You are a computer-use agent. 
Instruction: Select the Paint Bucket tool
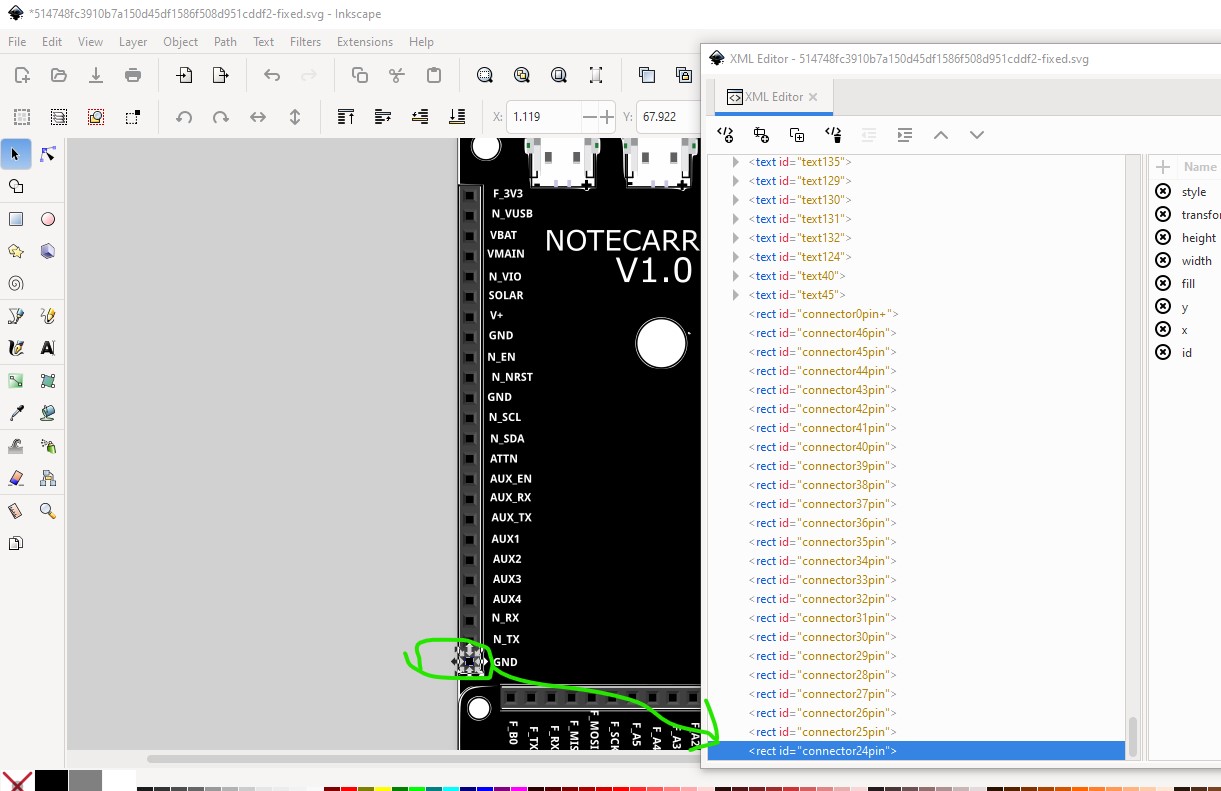tap(47, 413)
